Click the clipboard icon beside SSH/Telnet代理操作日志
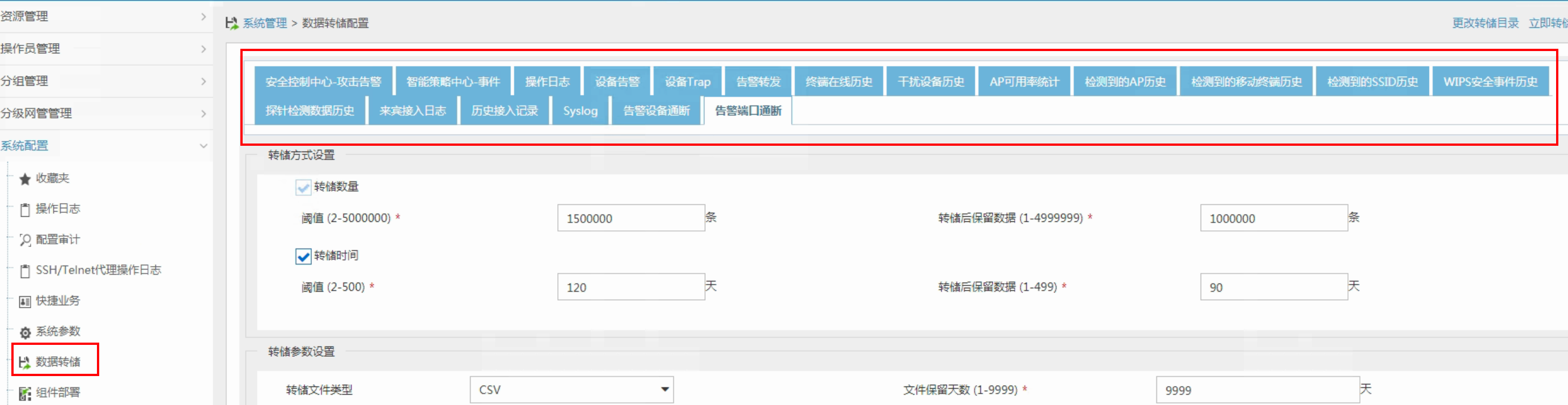Image resolution: width=1568 pixels, height=405 pixels. tap(25, 271)
